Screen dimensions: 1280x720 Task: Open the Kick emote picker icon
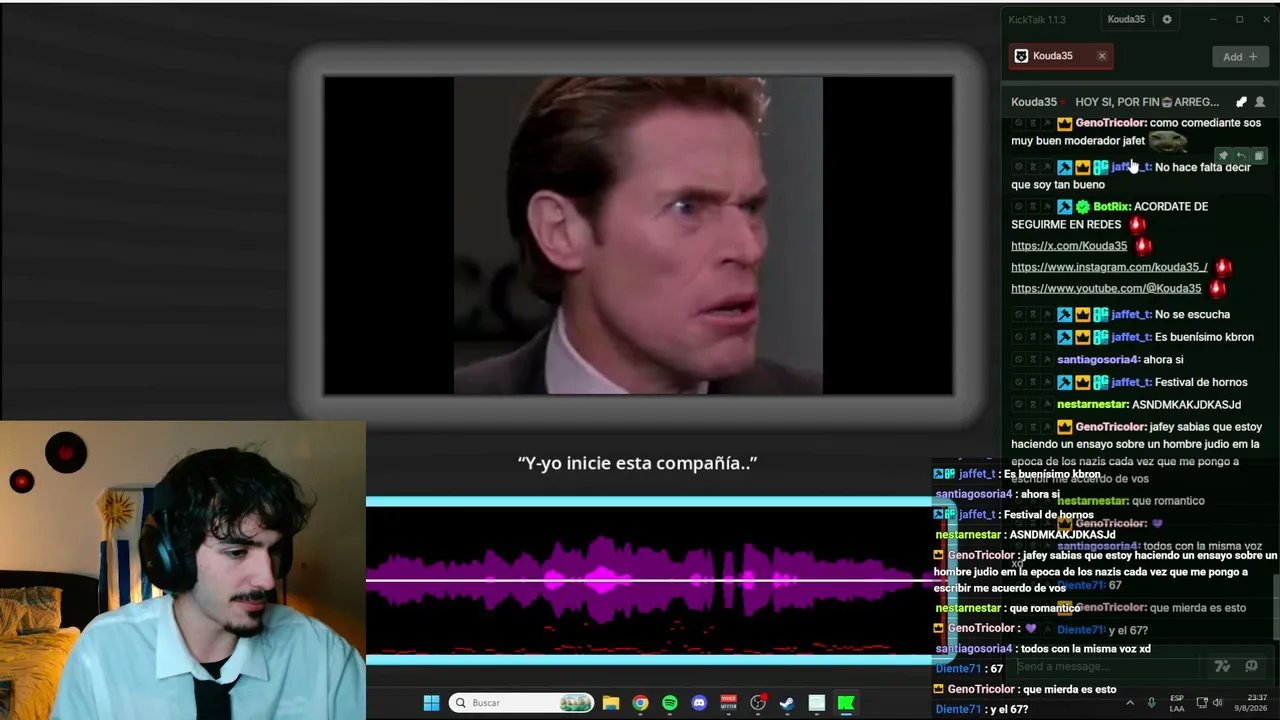click(x=1251, y=667)
